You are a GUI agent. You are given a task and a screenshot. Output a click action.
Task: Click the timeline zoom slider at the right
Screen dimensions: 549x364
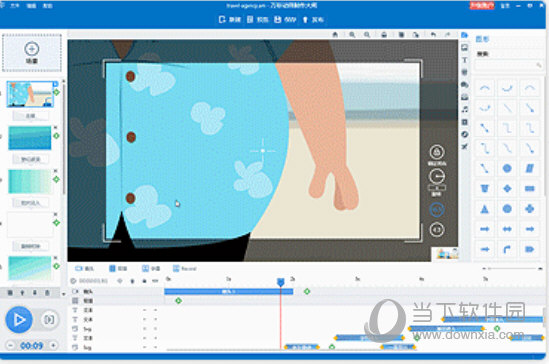pos(512,268)
